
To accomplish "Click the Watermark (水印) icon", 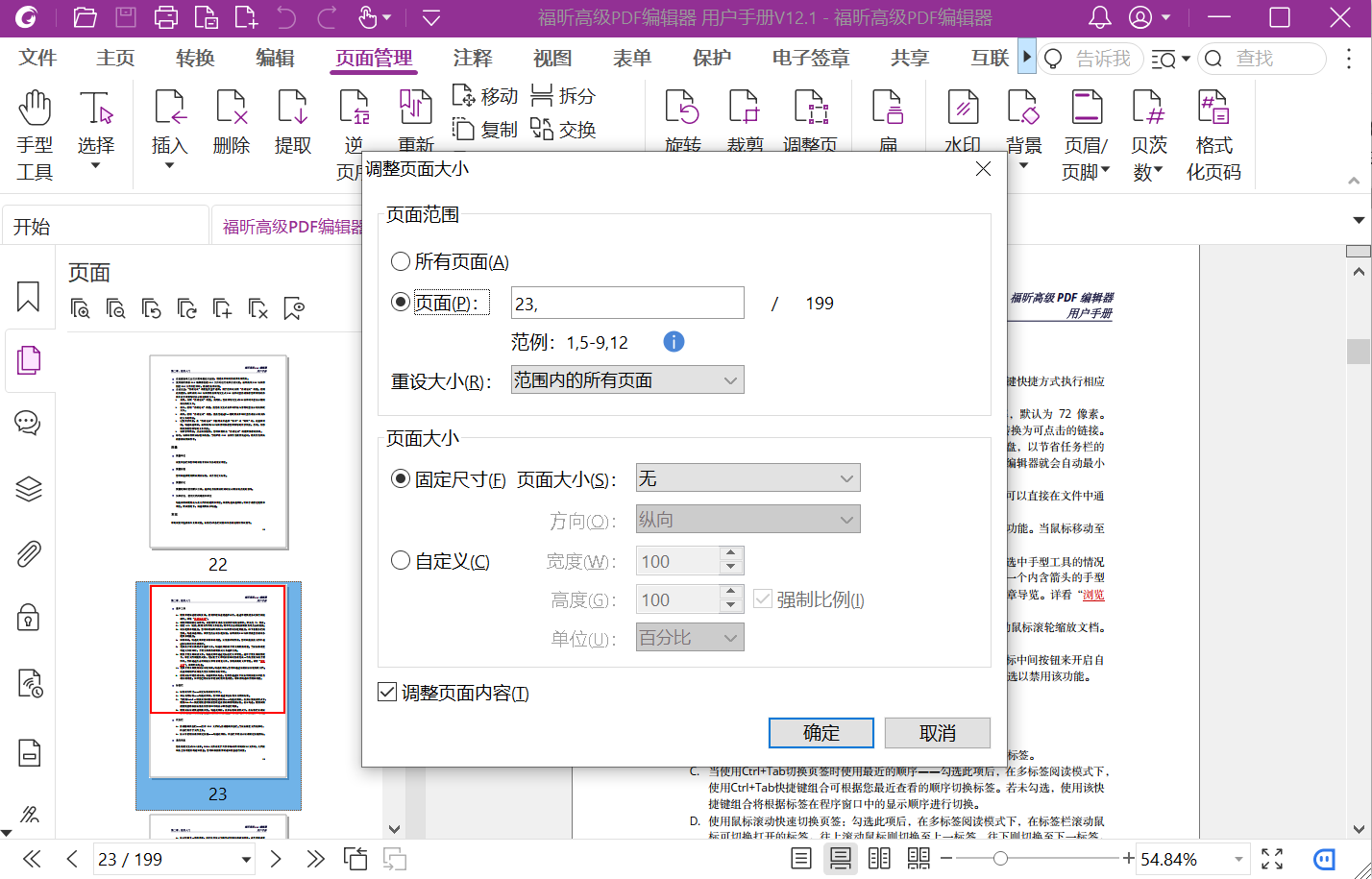I will [x=963, y=108].
